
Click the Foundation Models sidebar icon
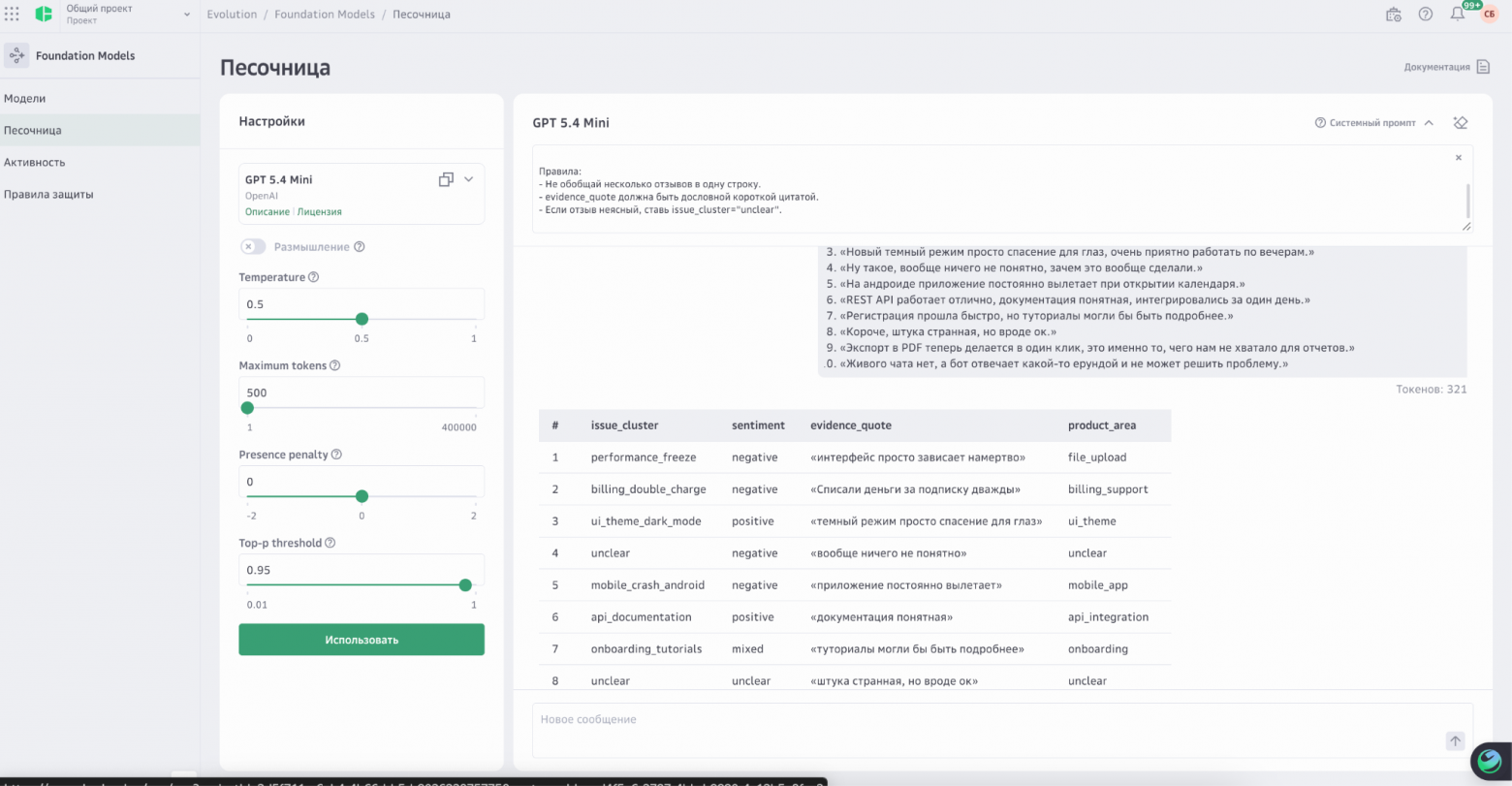pyautogui.click(x=16, y=55)
